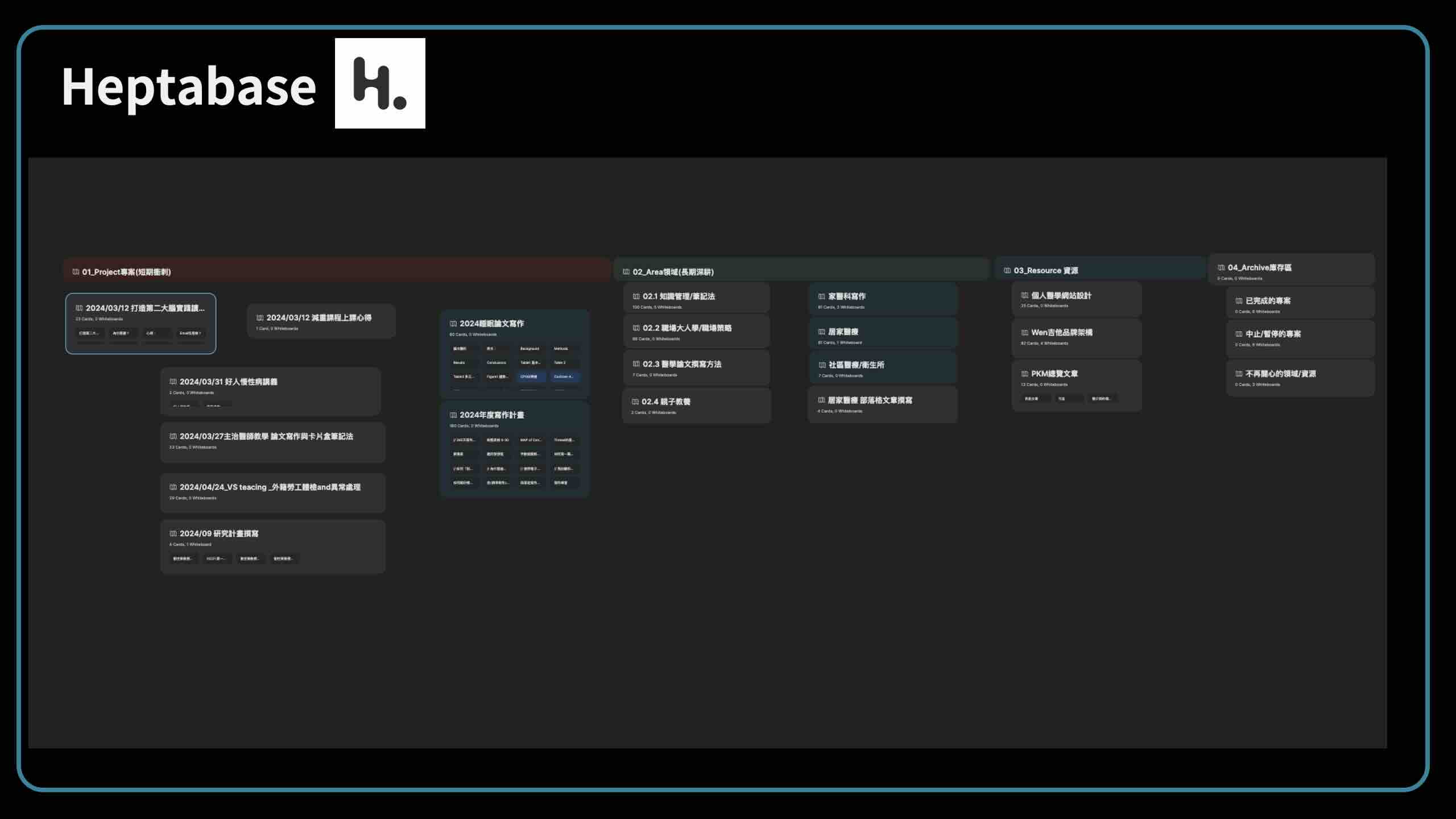Click whiteboard icon beside 01_Project專案 header
1456x819 pixels.
(x=76, y=272)
